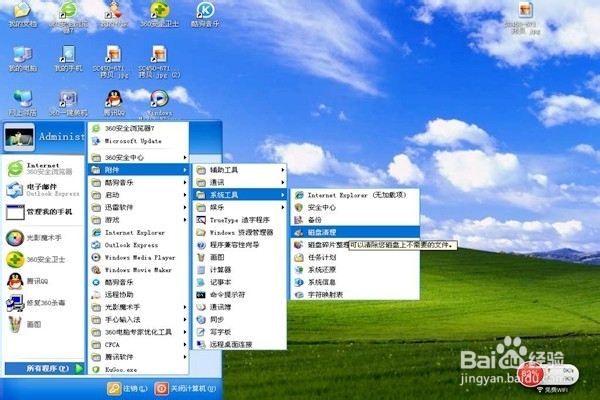Open 360安全卫士 desktop shortcut icon
The width and height of the screenshot is (600, 400).
pos(160,15)
